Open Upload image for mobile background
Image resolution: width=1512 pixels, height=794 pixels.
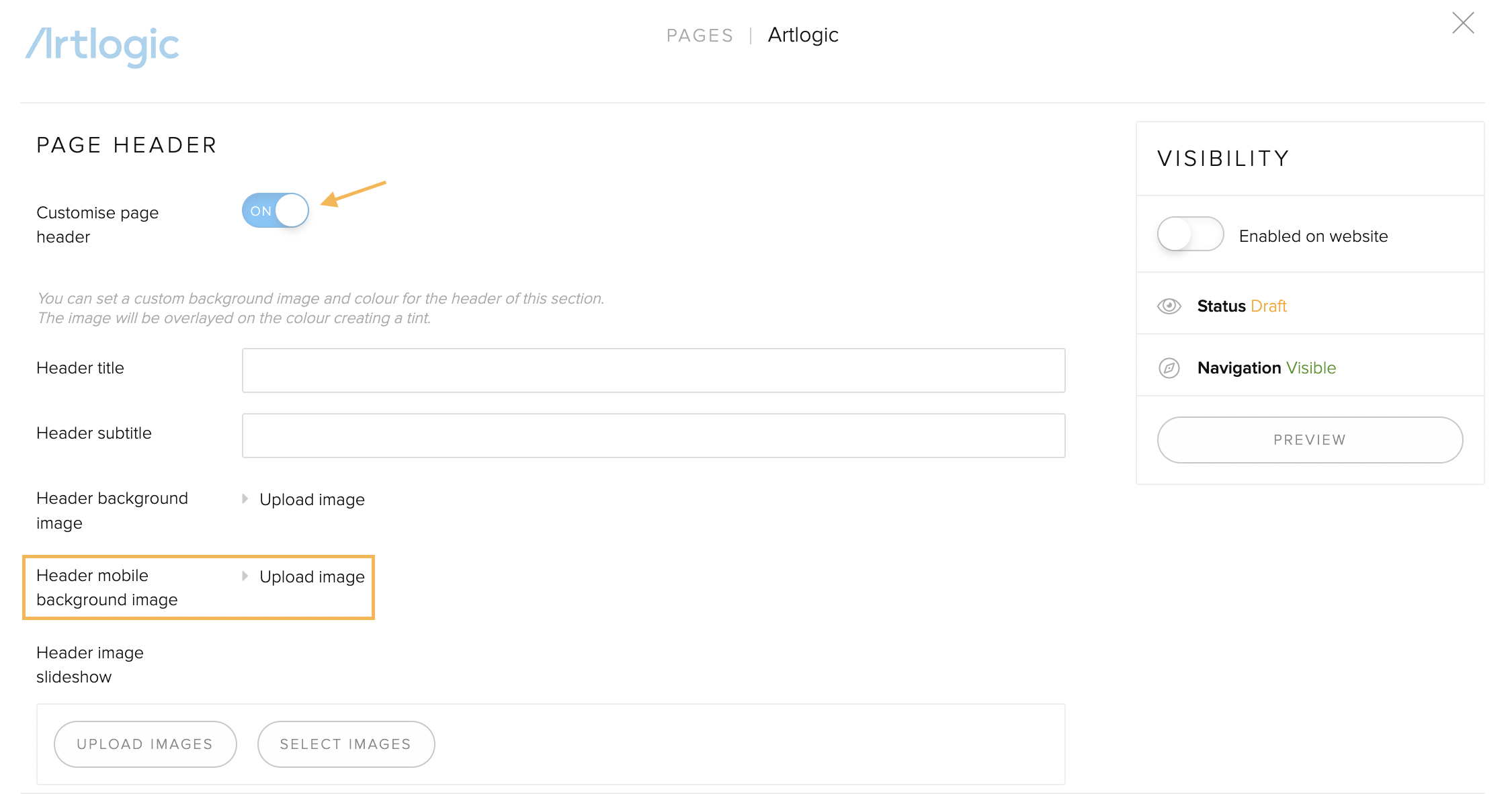[x=312, y=577]
